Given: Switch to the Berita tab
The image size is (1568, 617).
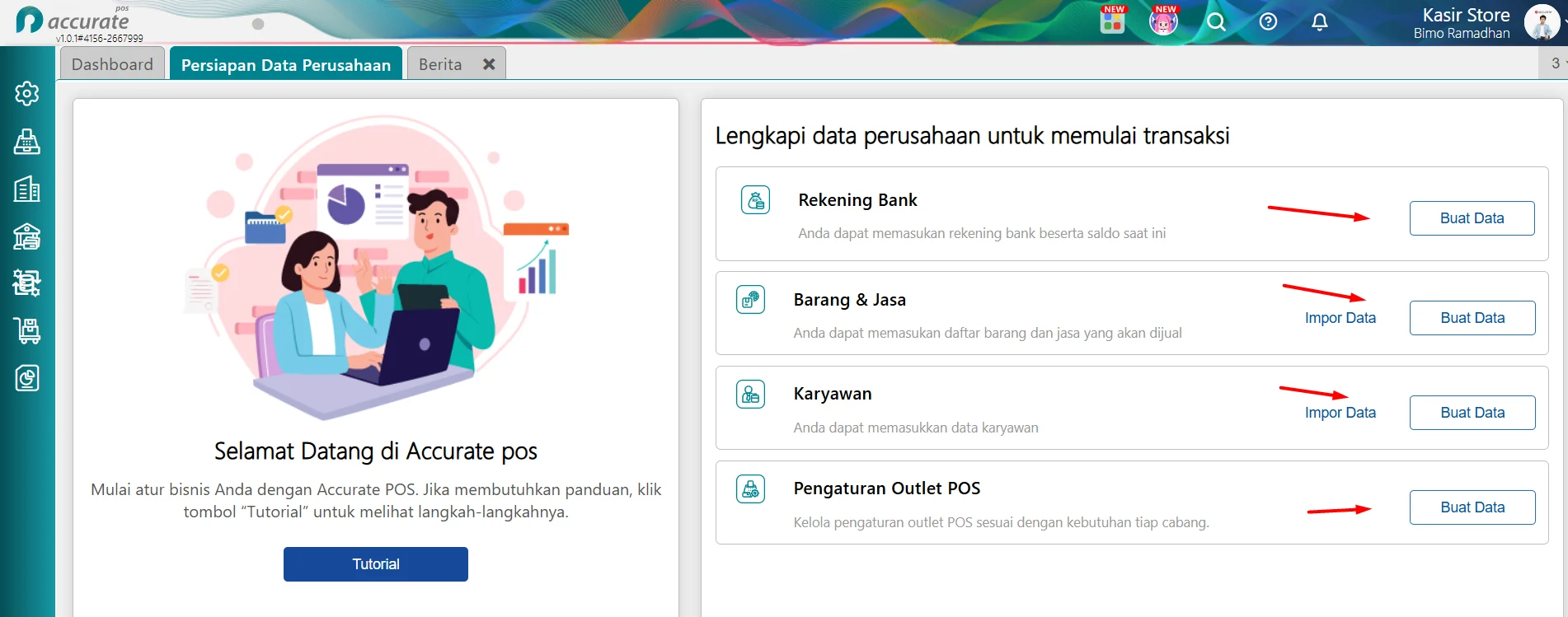Looking at the screenshot, I should click(x=440, y=64).
